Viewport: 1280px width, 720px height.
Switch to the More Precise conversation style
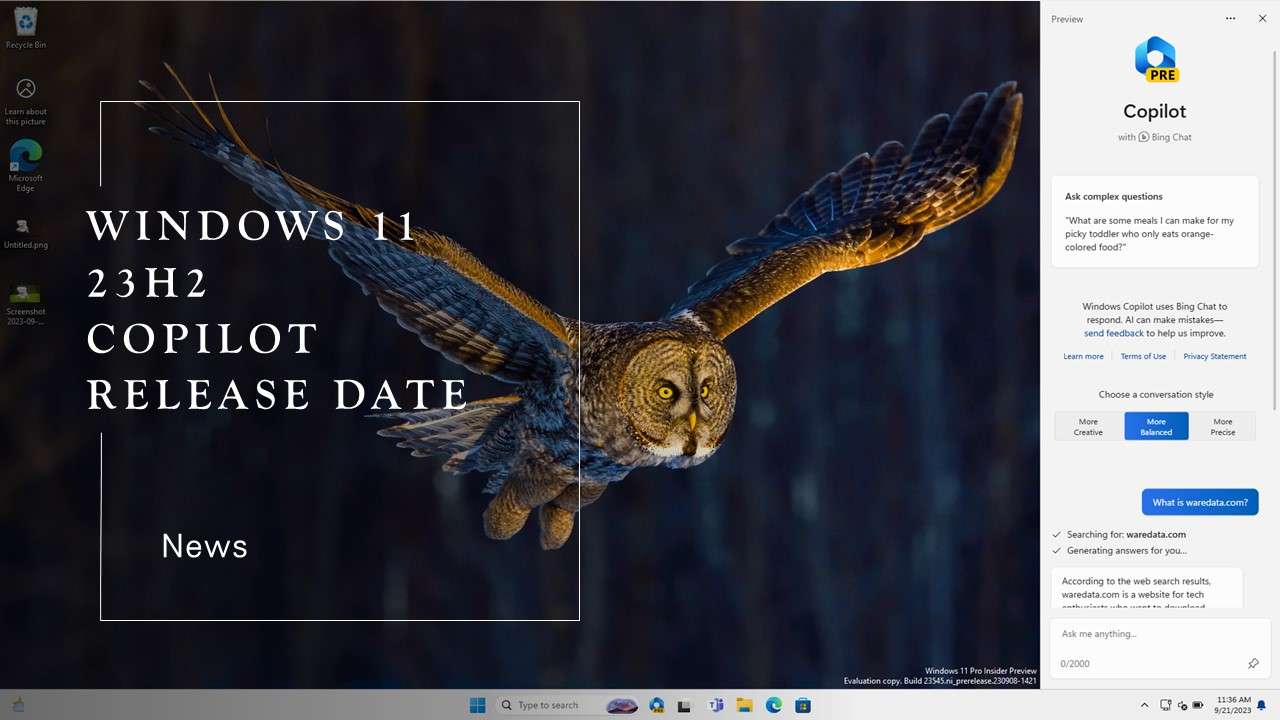[1222, 425]
